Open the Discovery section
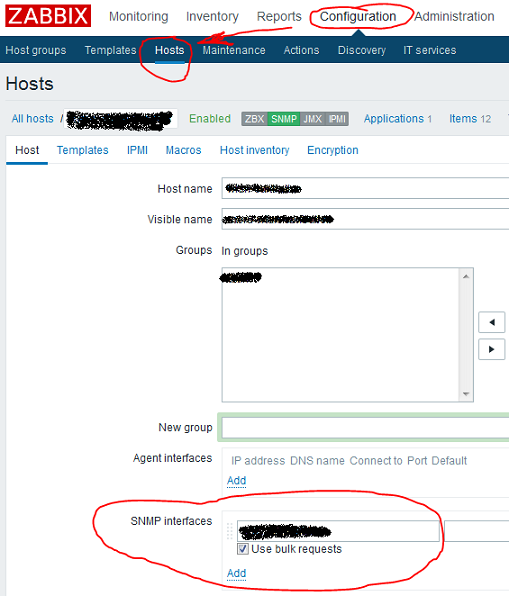This screenshot has width=509, height=596. tap(362, 50)
